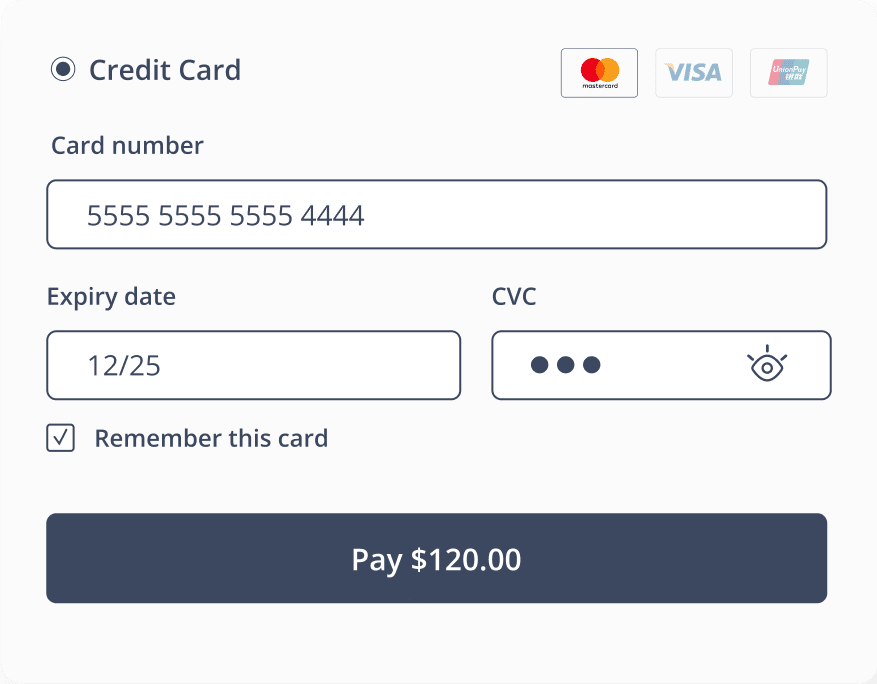Select the Credit Card radio button
This screenshot has width=877, height=684.
pos(63,70)
